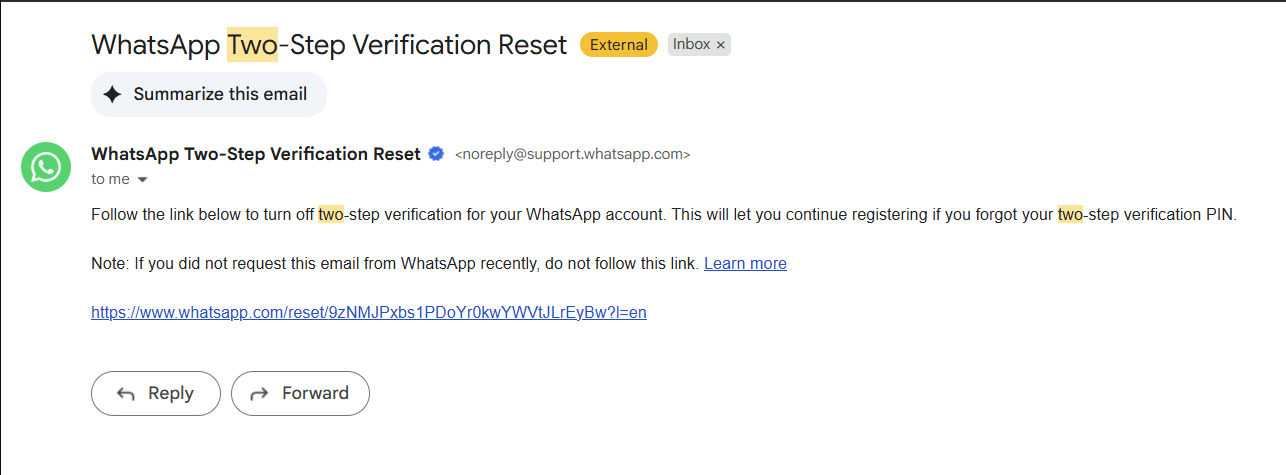
Task: Click the Forward button
Action: pos(300,393)
